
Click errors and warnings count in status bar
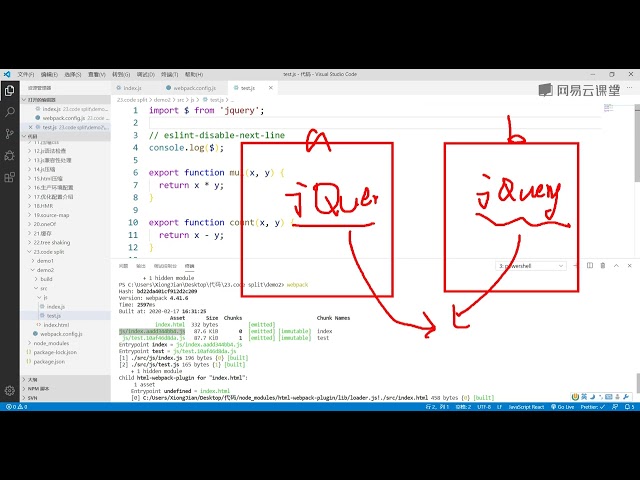click(17, 407)
